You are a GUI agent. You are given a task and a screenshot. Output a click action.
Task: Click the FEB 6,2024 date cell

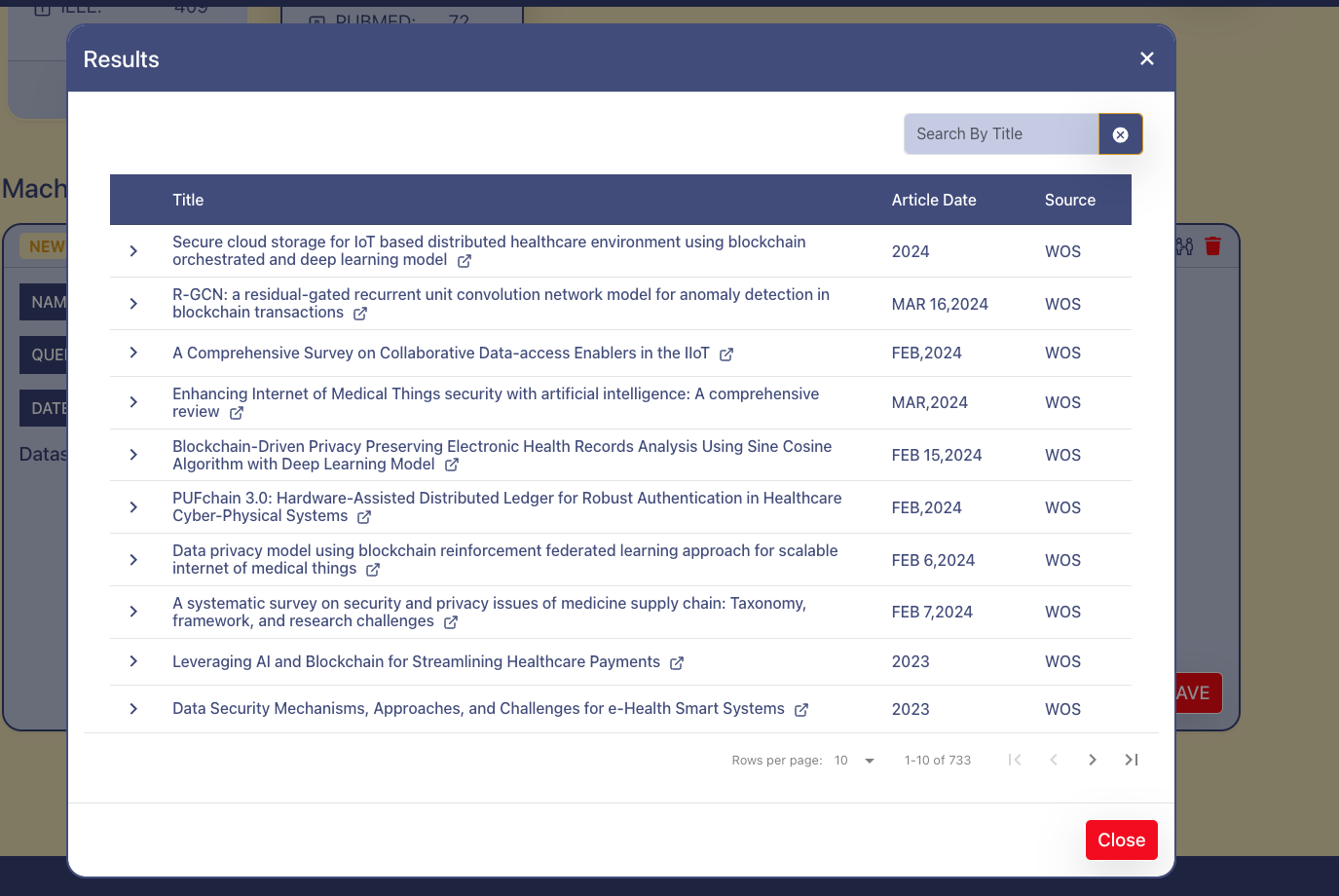[x=933, y=560]
